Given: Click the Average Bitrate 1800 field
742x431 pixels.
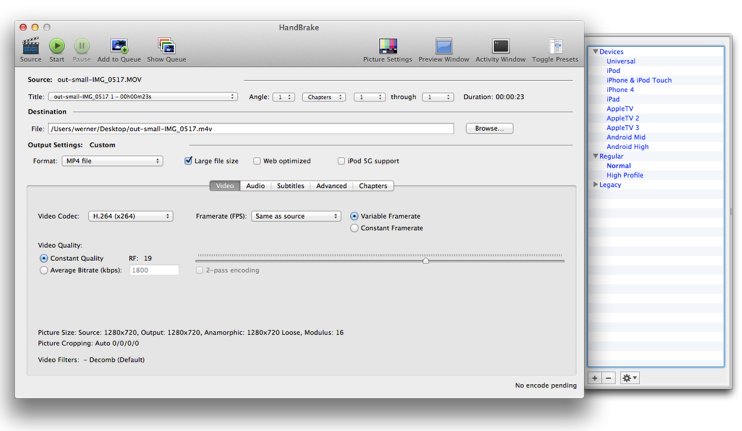Looking at the screenshot, I should (154, 270).
